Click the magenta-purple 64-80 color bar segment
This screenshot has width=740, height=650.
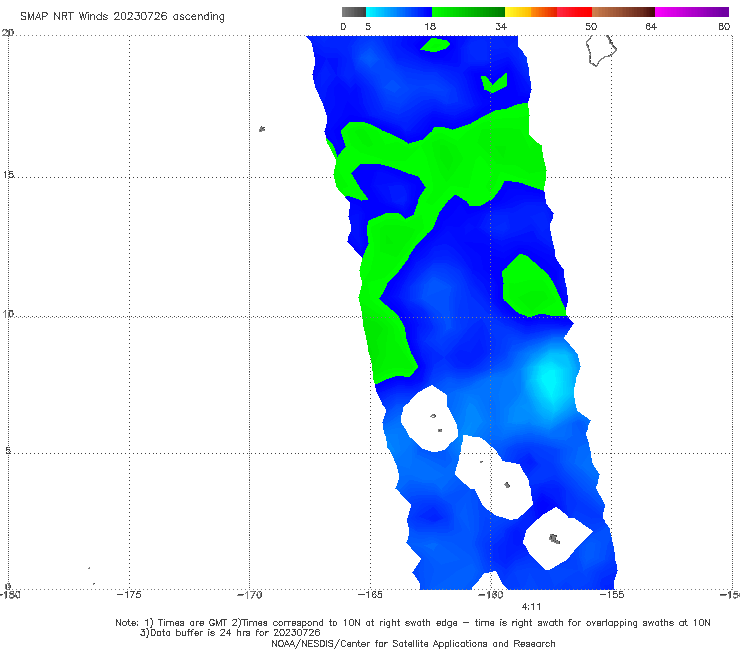(692, 12)
